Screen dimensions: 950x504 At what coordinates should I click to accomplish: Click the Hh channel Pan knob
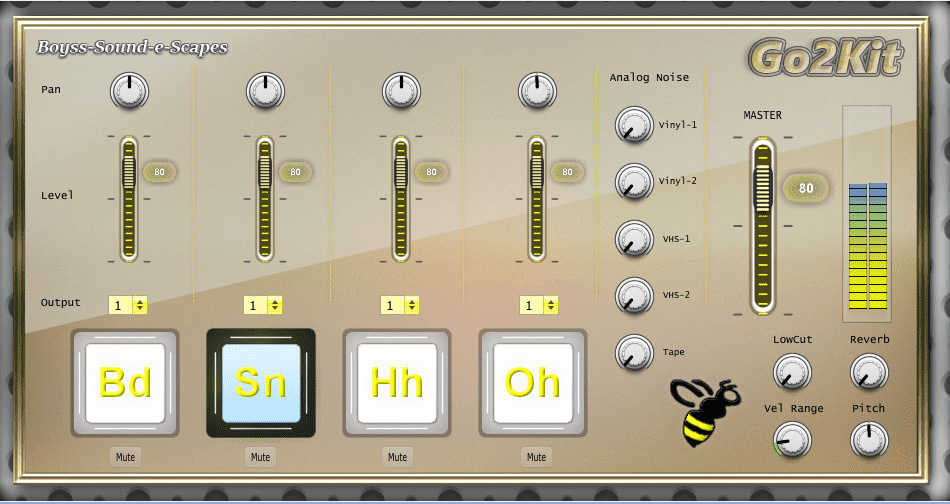[x=401, y=91]
